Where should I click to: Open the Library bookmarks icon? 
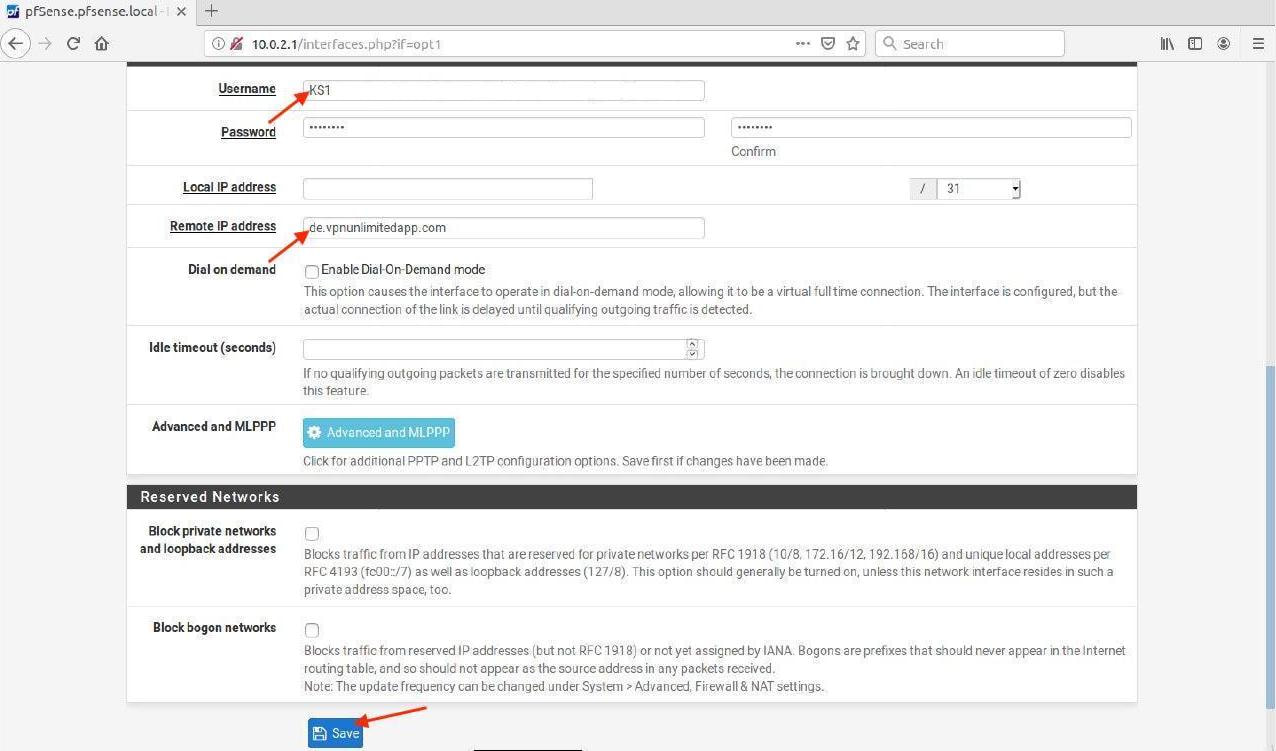point(1166,44)
